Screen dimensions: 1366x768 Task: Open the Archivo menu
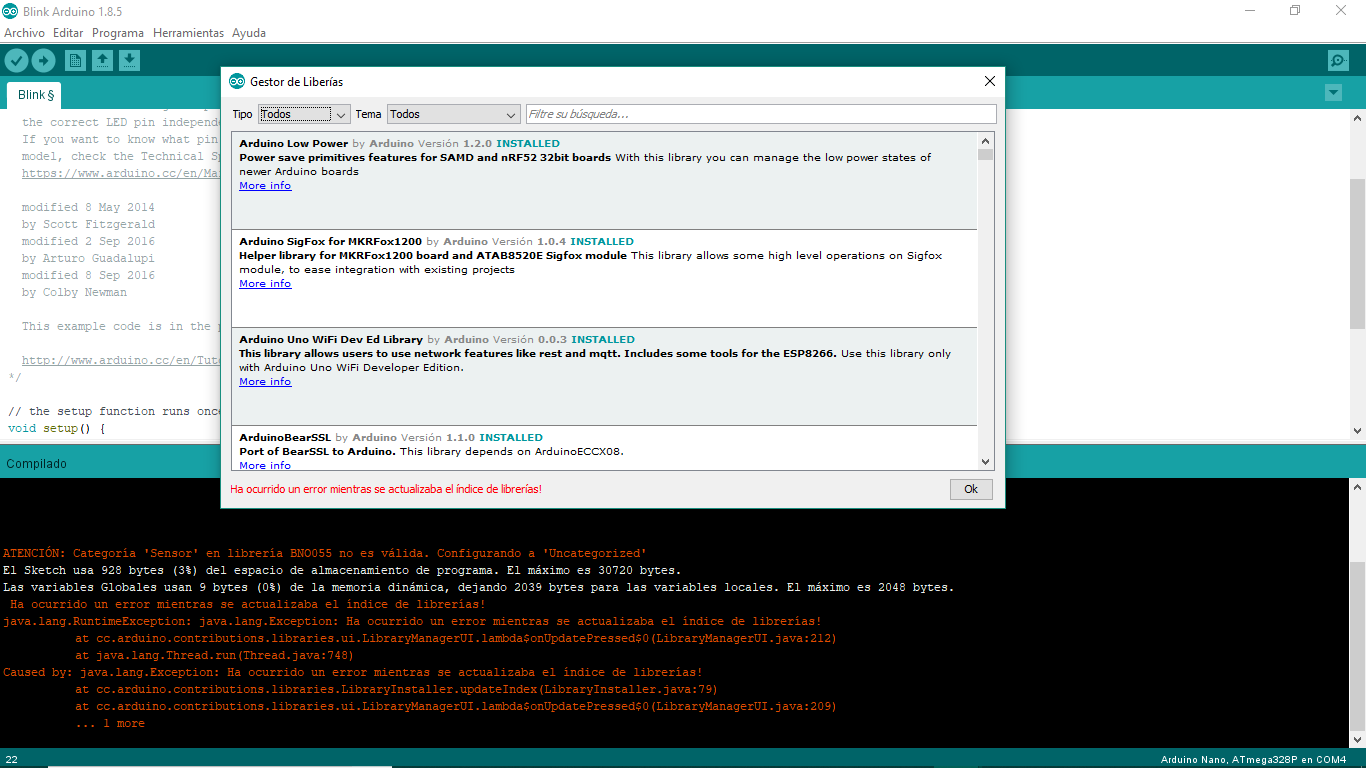coord(24,33)
